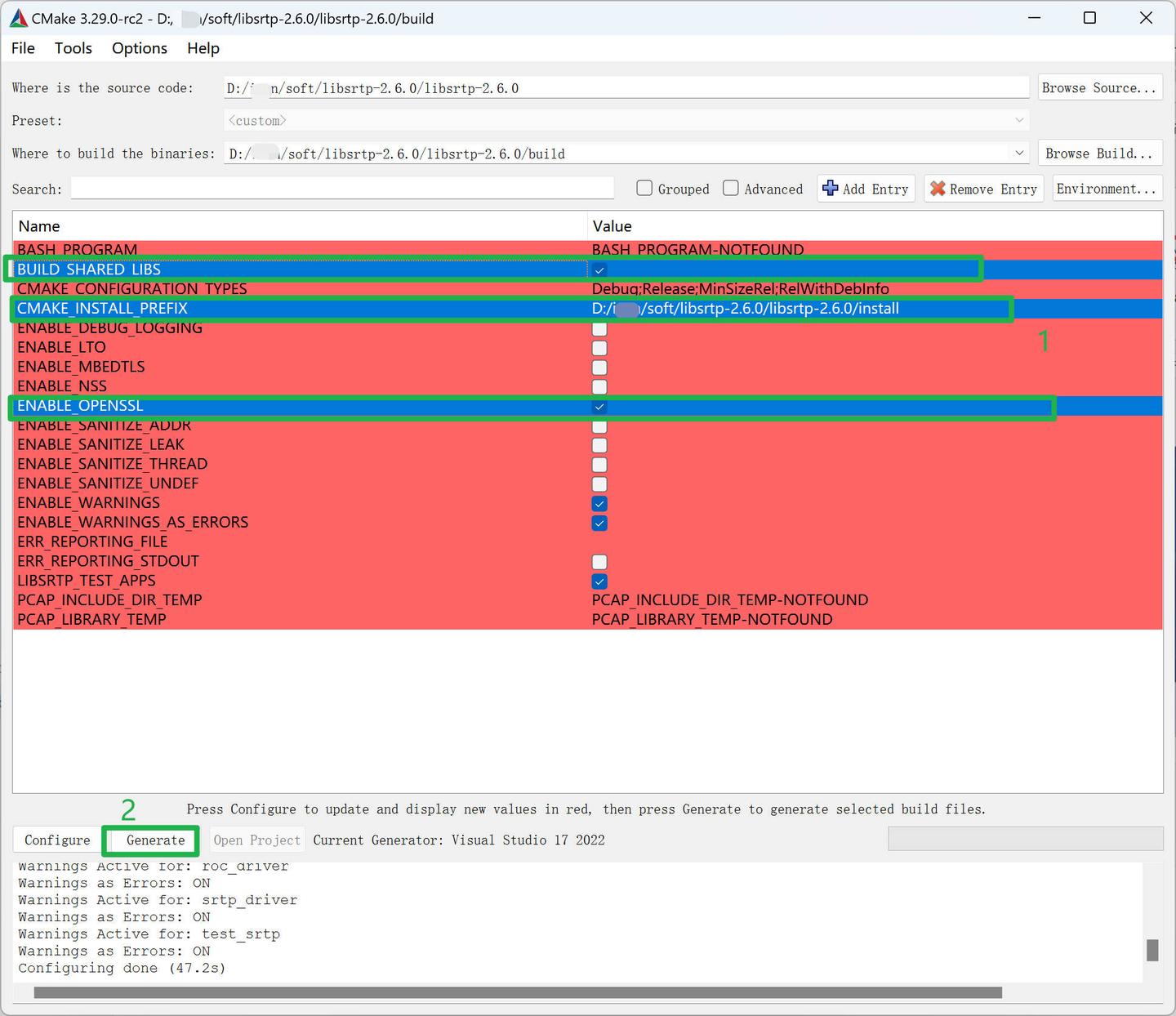Enable ENABLE_DEBUG_LOGGING checkbox
Image resolution: width=1176 pixels, height=1016 pixels.
coord(599,328)
